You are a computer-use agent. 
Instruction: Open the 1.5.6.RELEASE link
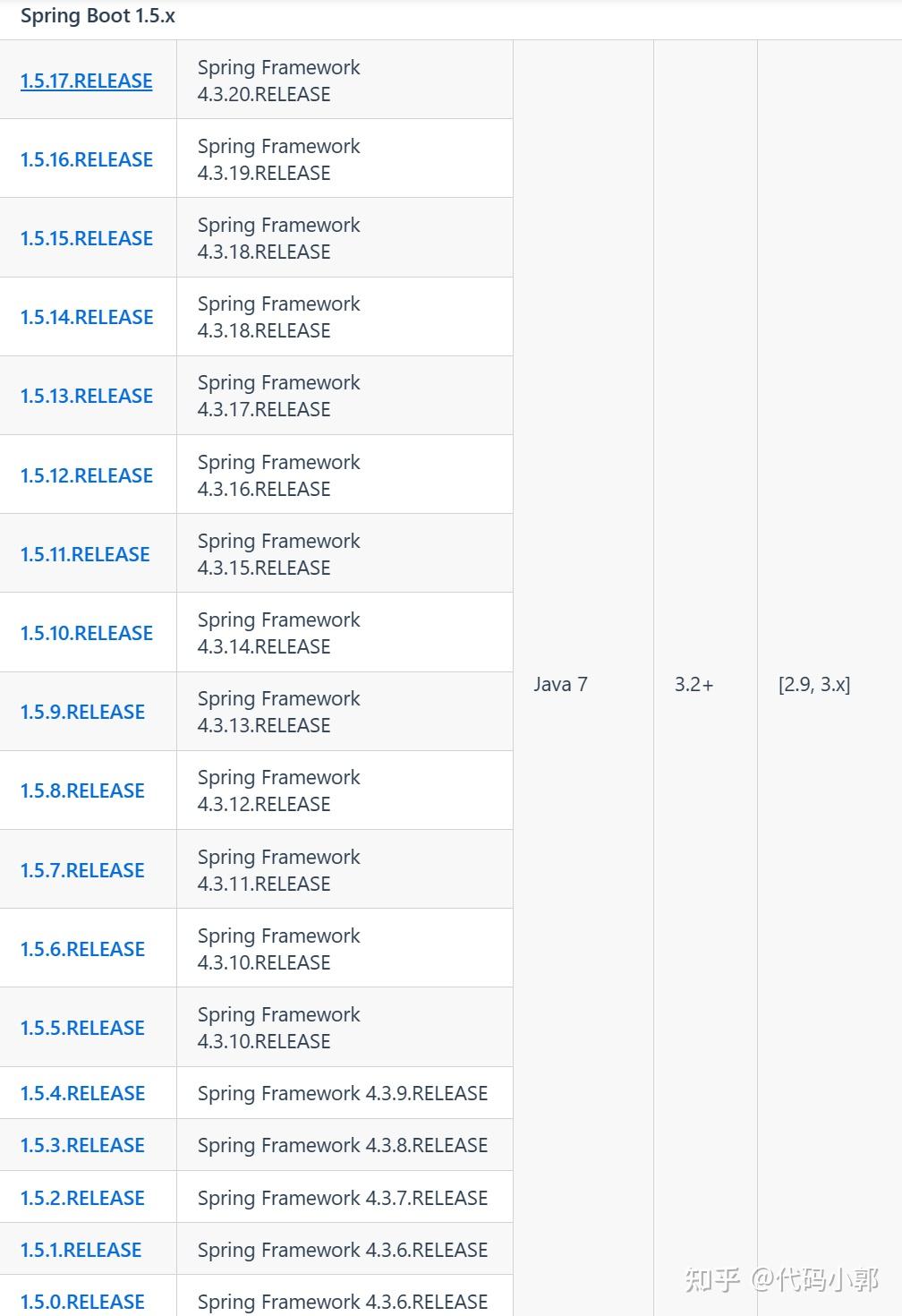tap(82, 949)
